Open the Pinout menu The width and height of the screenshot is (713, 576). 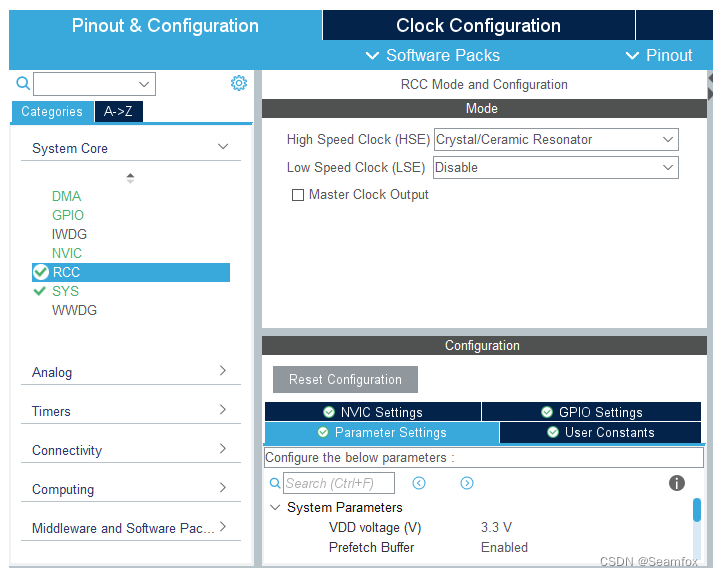coord(659,55)
